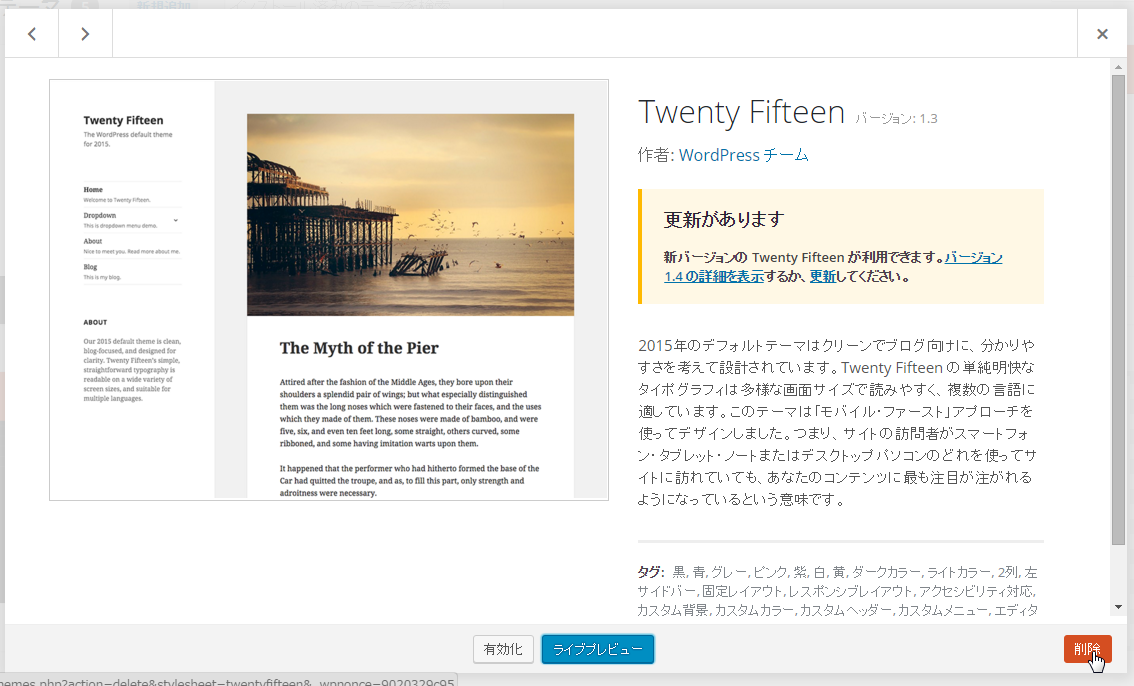The height and width of the screenshot is (686, 1134).
Task: Click the タグ: label
Action: coord(651,572)
